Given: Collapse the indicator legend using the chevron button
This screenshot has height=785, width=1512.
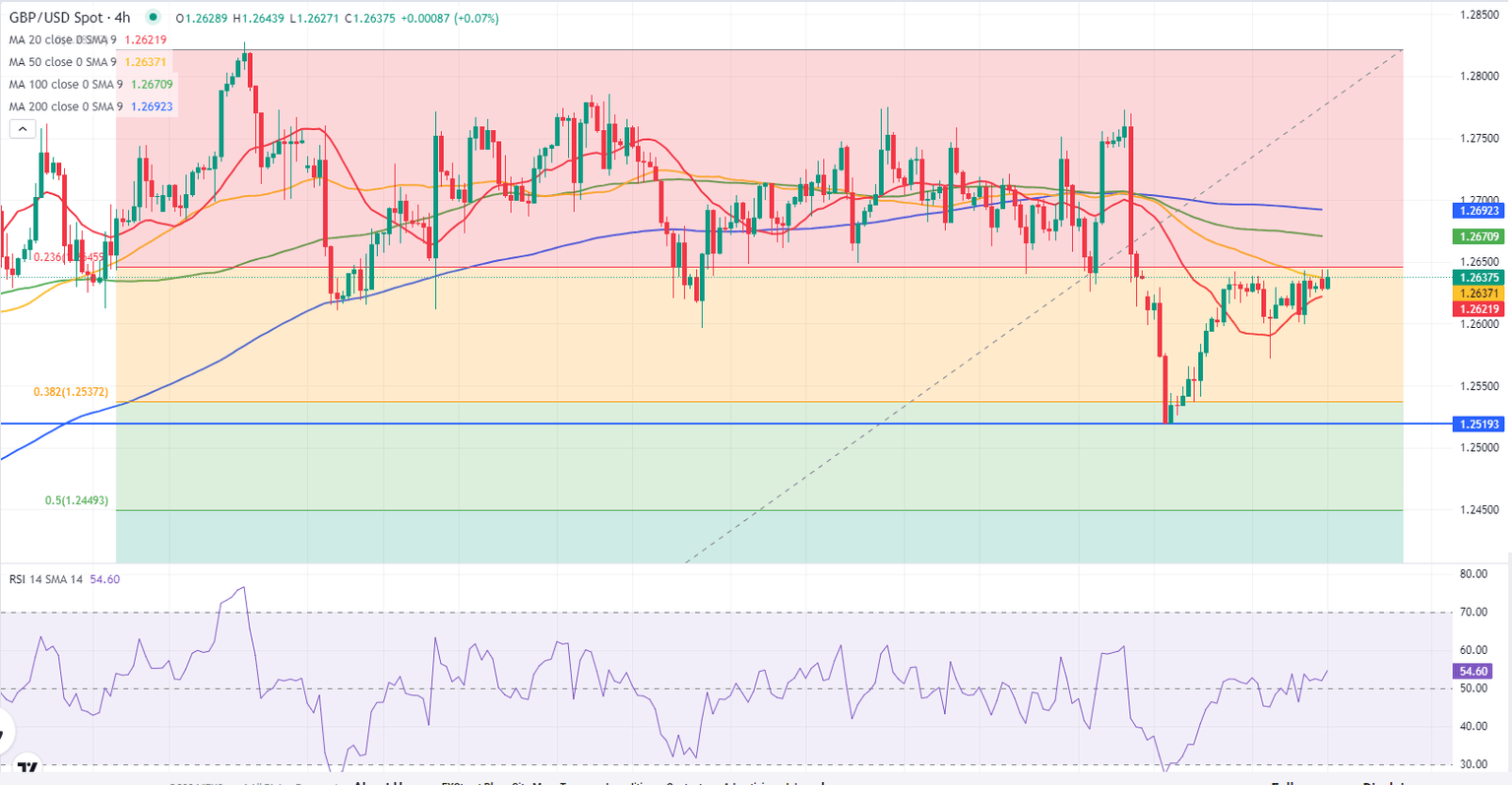Looking at the screenshot, I should (23, 128).
